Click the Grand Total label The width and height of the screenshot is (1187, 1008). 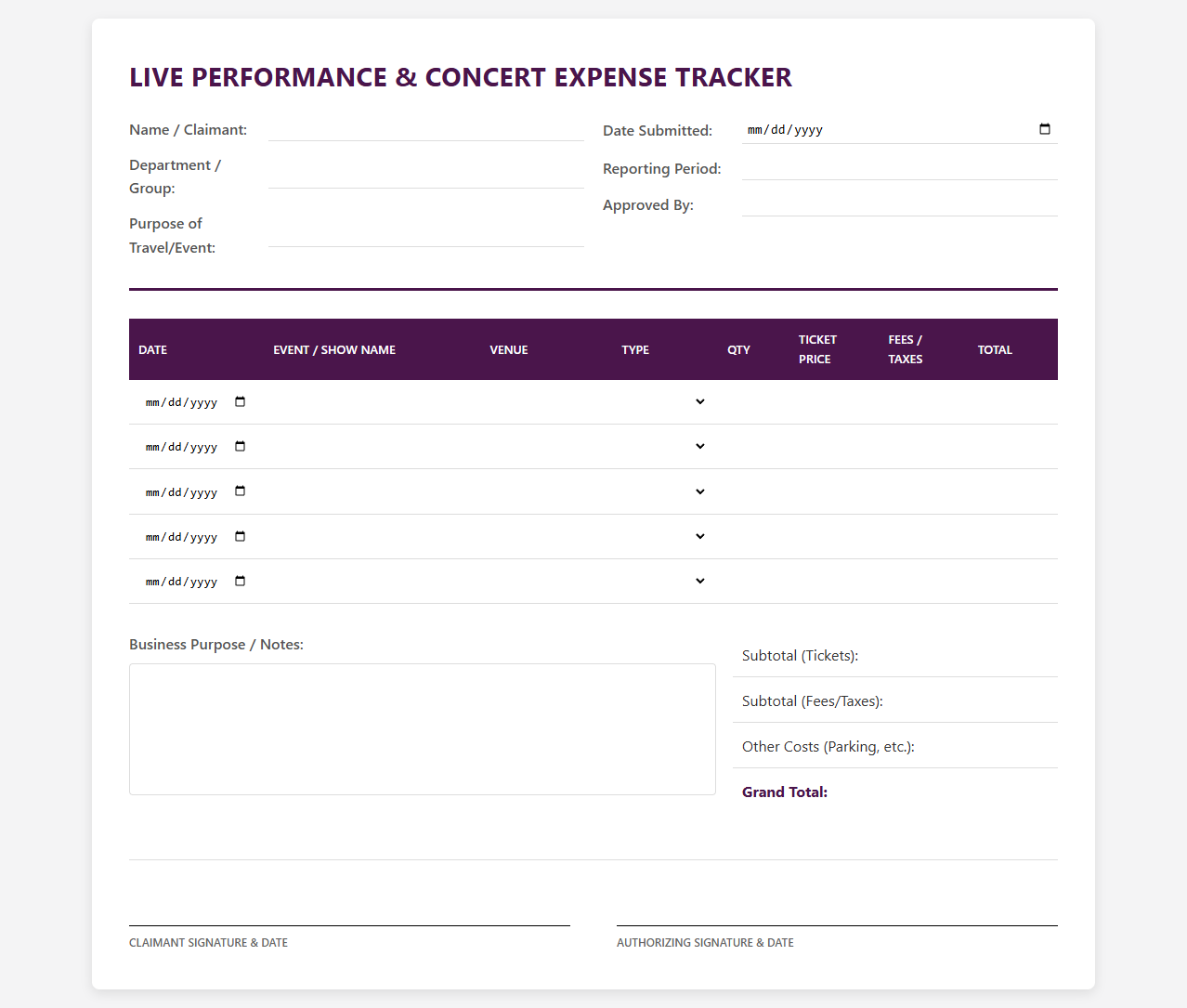785,792
